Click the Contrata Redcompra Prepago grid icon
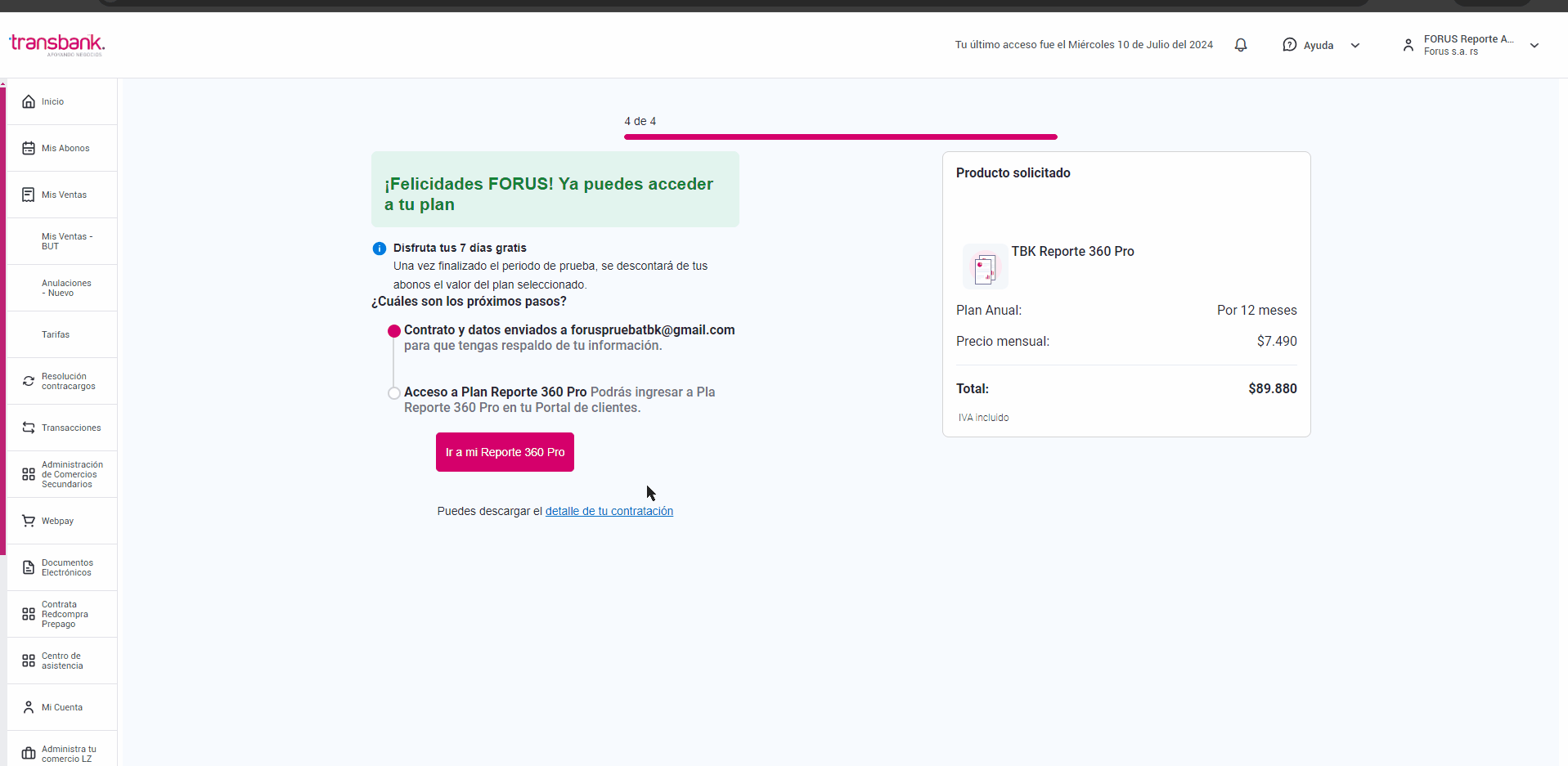The image size is (1568, 766). tap(29, 614)
